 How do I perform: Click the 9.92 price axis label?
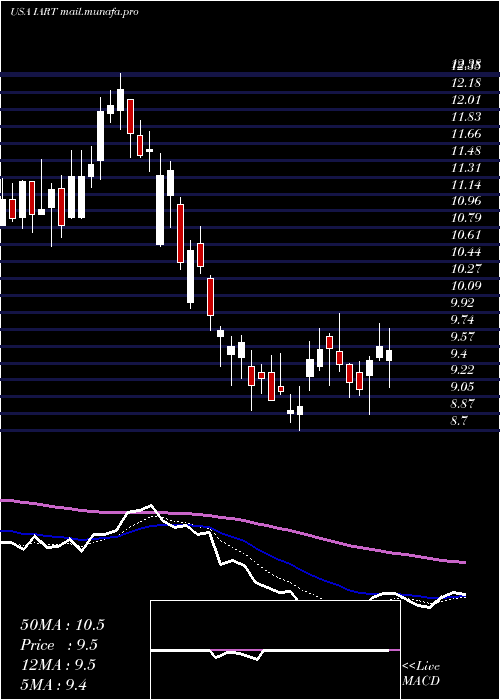point(463,303)
